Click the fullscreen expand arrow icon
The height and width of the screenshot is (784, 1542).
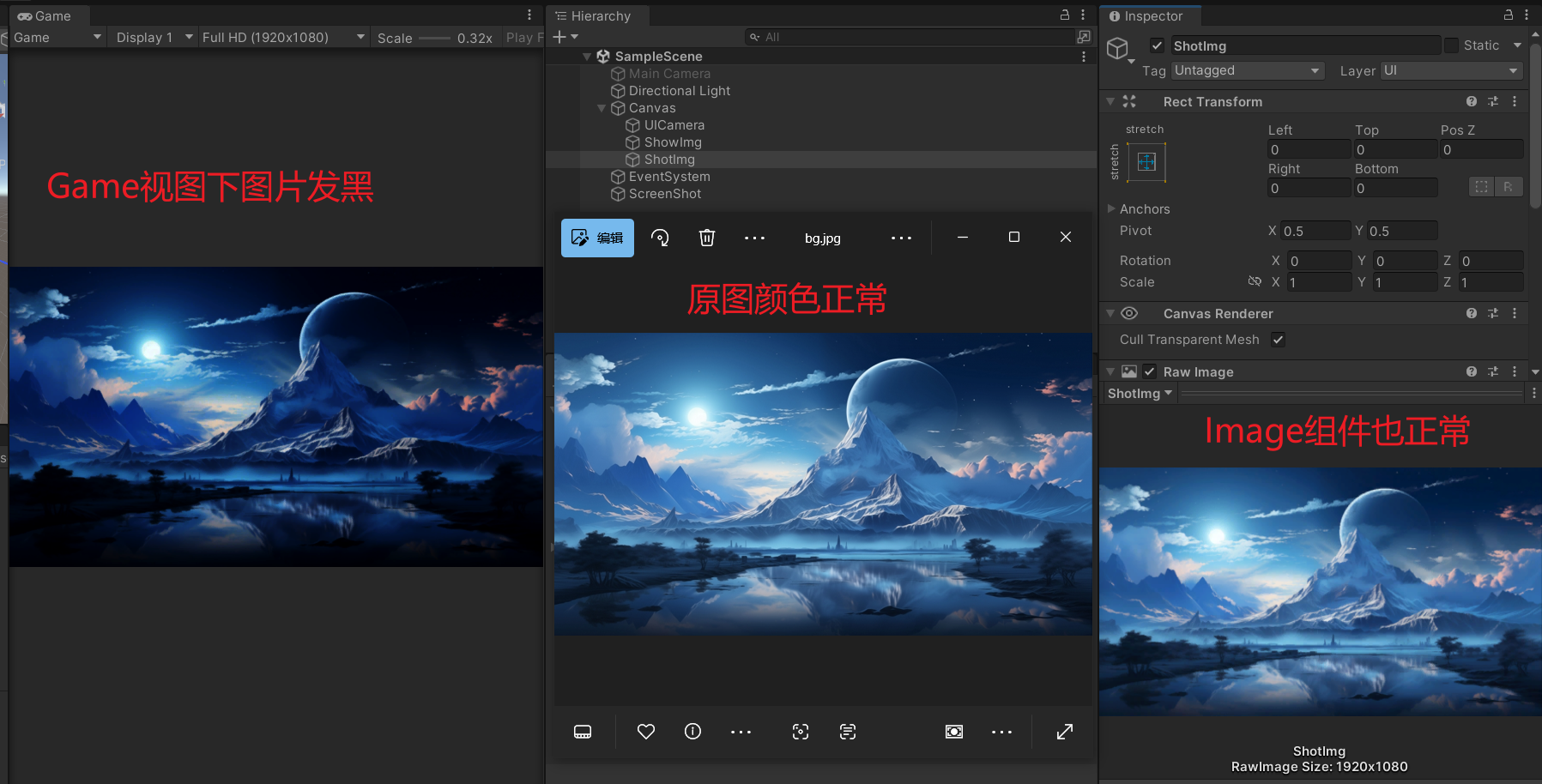pyautogui.click(x=1064, y=732)
